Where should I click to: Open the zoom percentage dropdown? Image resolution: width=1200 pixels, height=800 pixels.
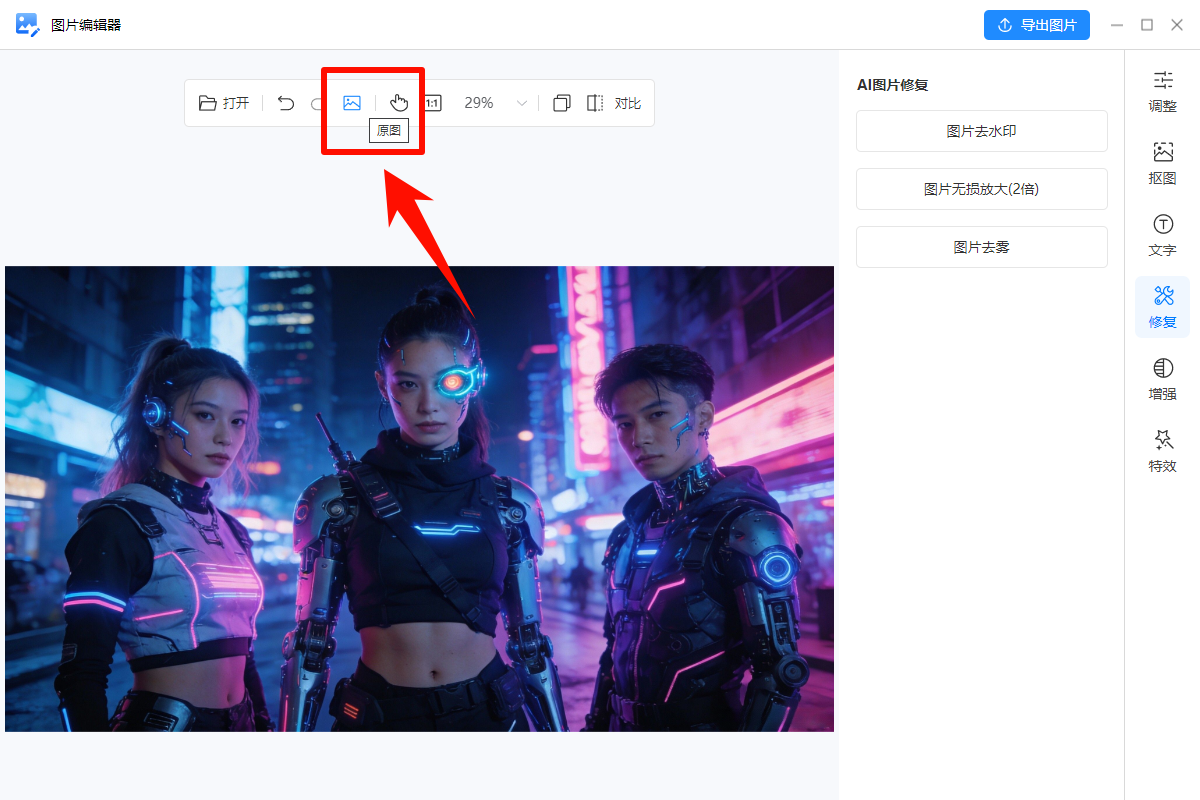click(521, 102)
